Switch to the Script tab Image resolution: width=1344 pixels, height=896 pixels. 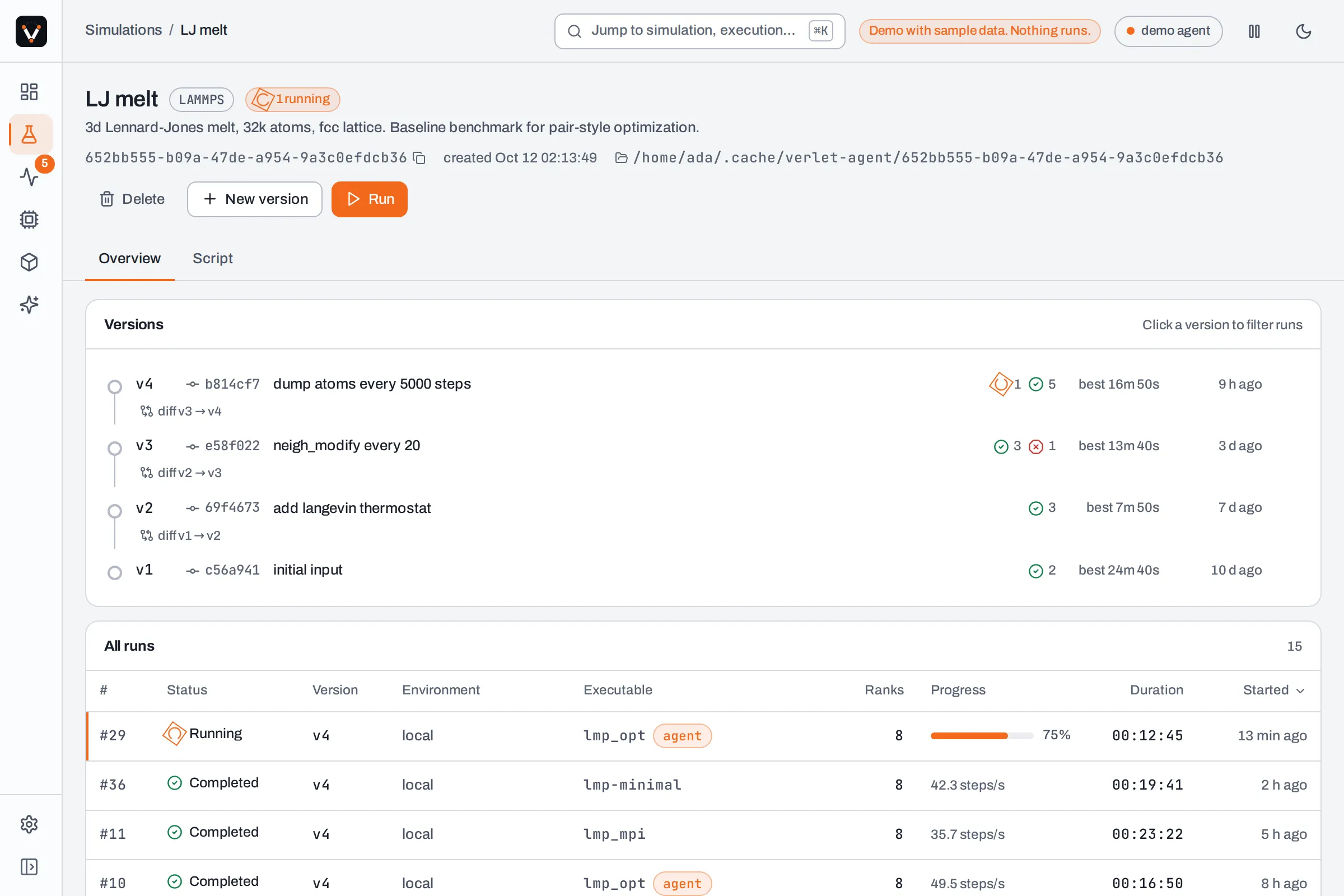click(x=213, y=258)
